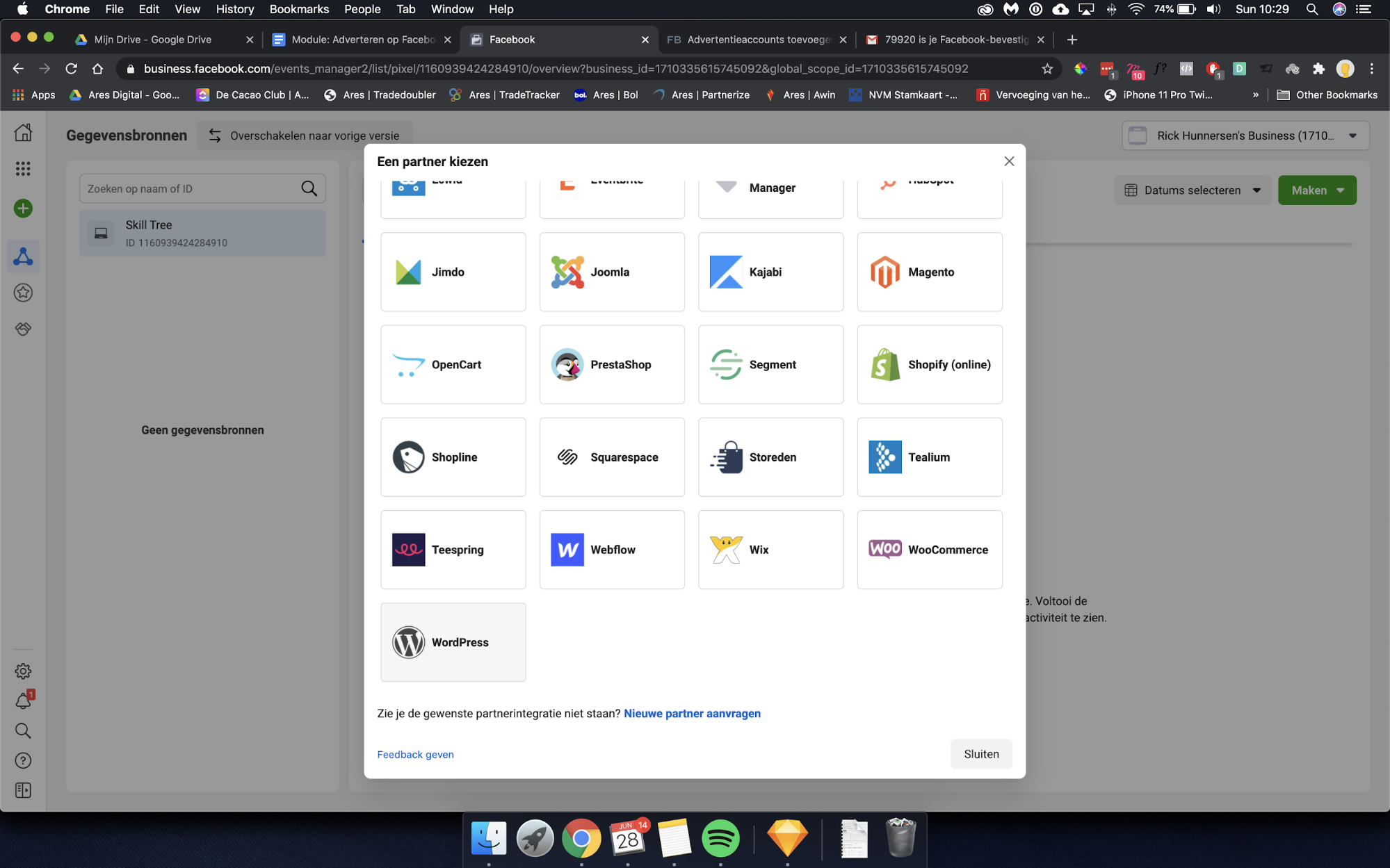Select the Squarespace integration
Viewport: 1390px width, 868px height.
point(612,457)
